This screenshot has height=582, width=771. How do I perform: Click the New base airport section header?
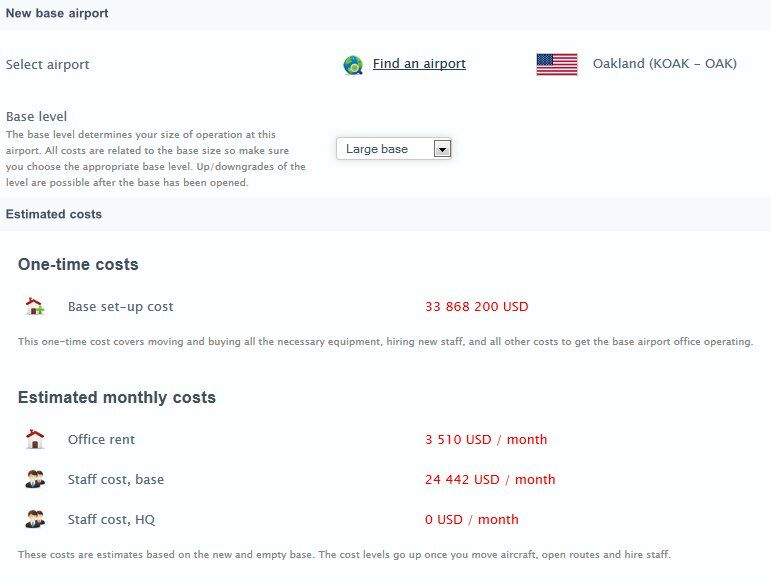(x=57, y=14)
